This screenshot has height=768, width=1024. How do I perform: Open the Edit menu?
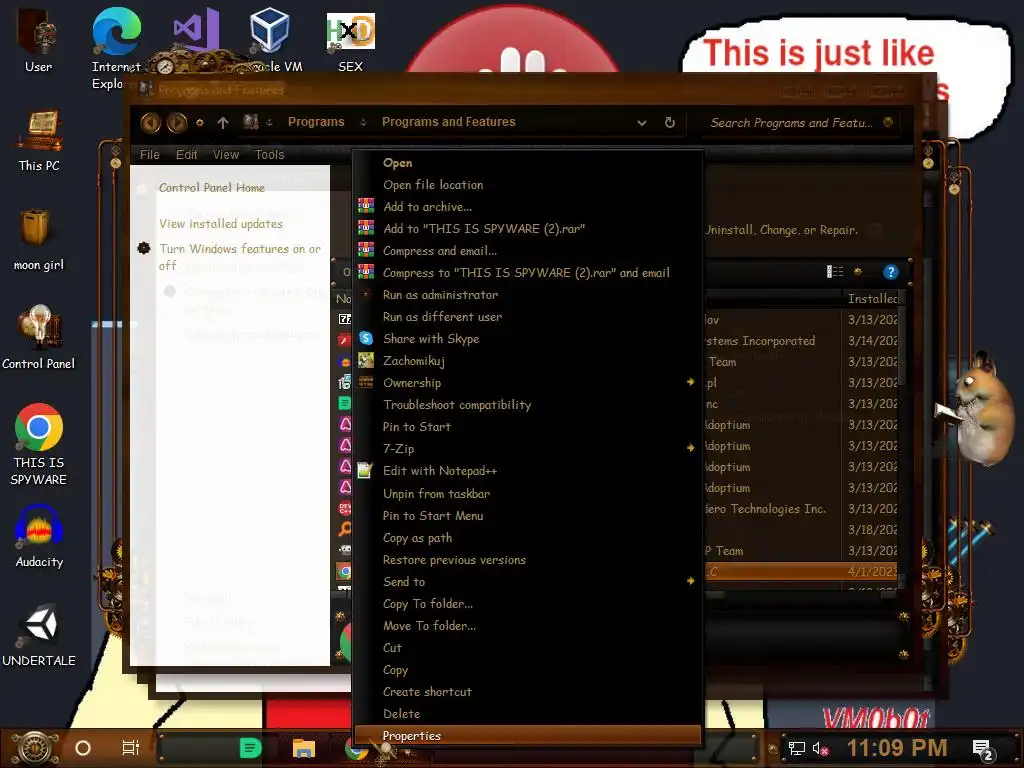tap(186, 155)
